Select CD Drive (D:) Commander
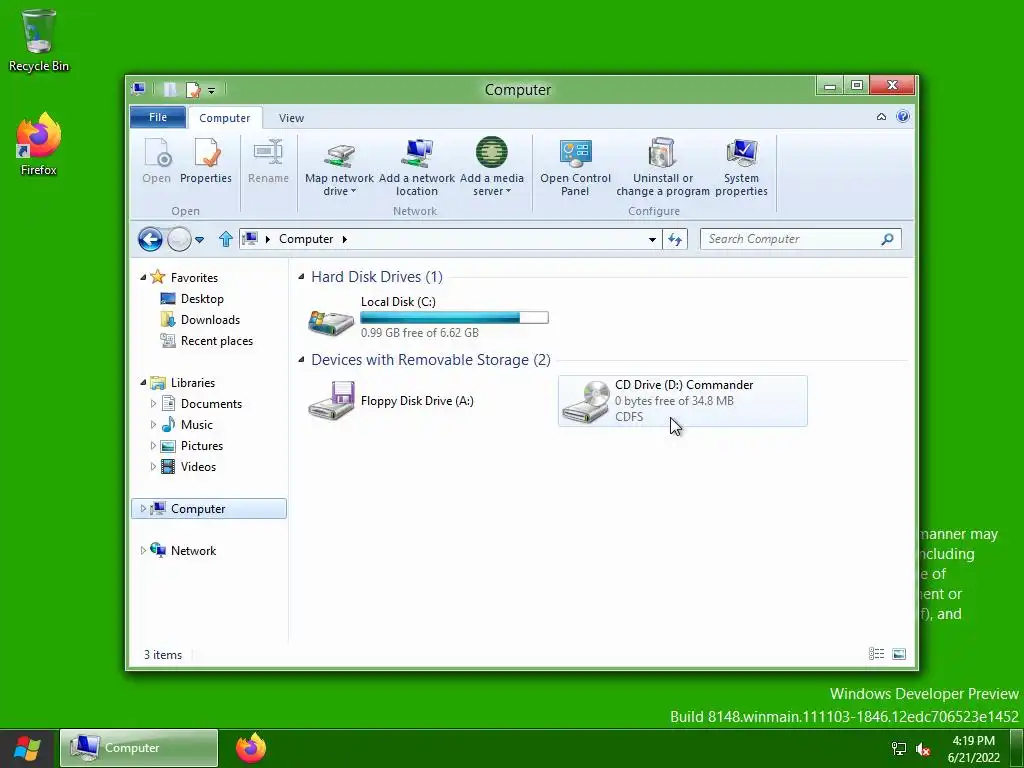1024x768 pixels. [682, 401]
